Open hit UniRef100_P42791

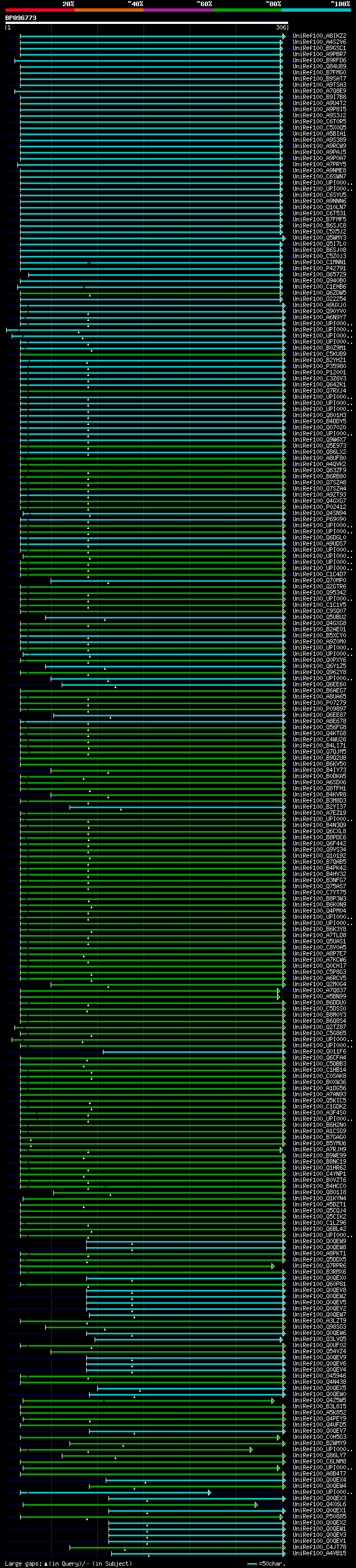[319, 269]
